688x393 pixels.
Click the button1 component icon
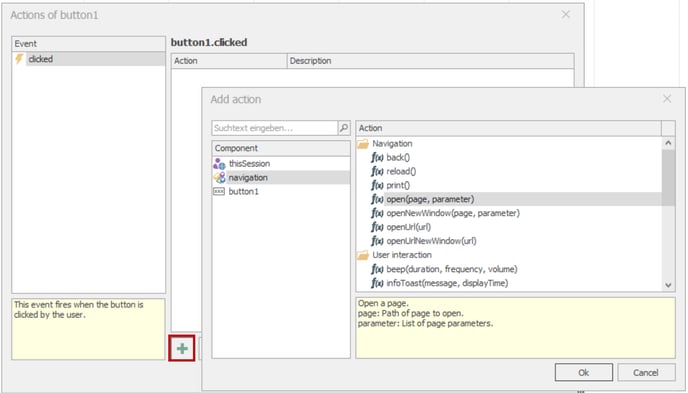coord(219,192)
